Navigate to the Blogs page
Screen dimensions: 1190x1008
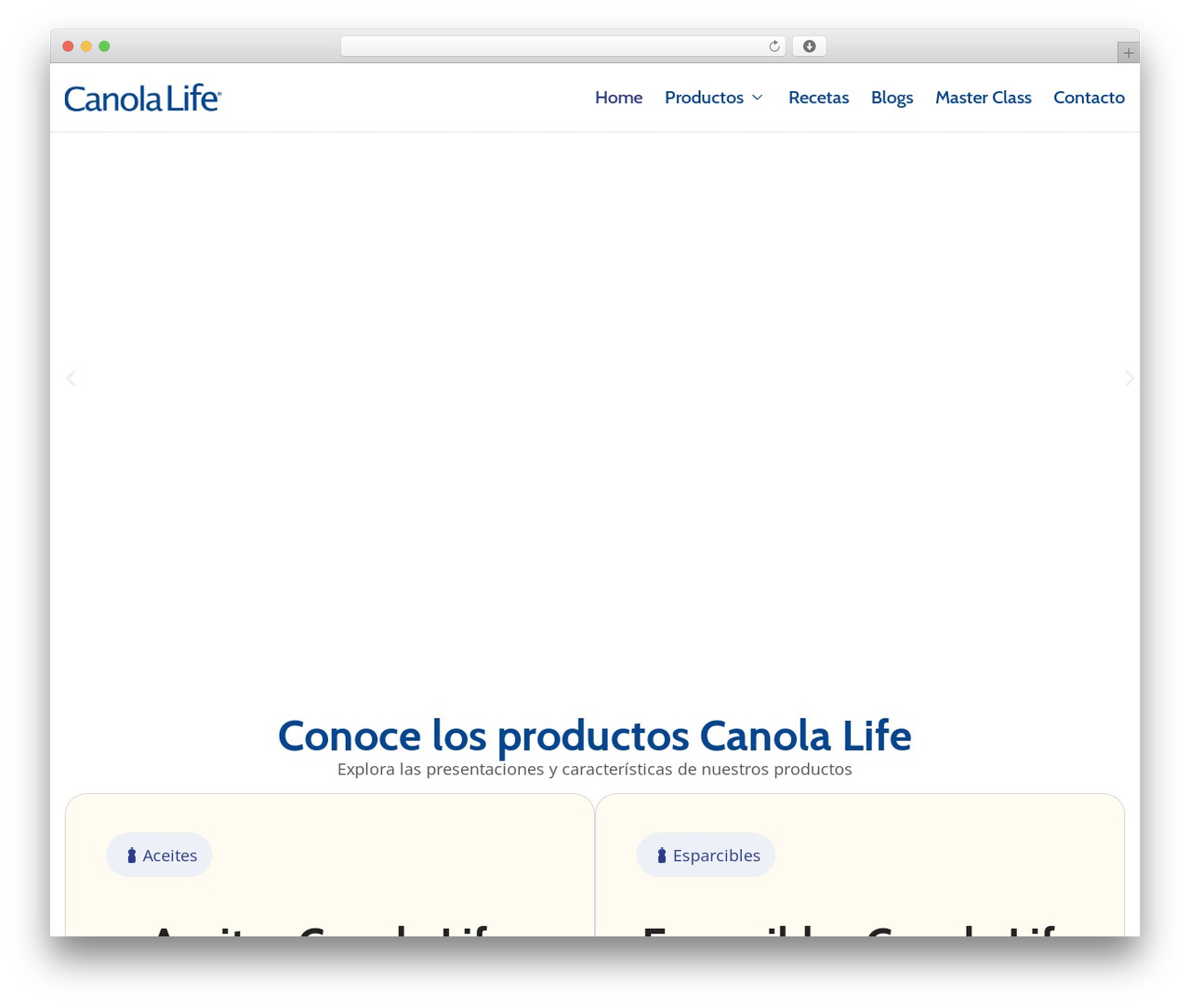point(892,98)
